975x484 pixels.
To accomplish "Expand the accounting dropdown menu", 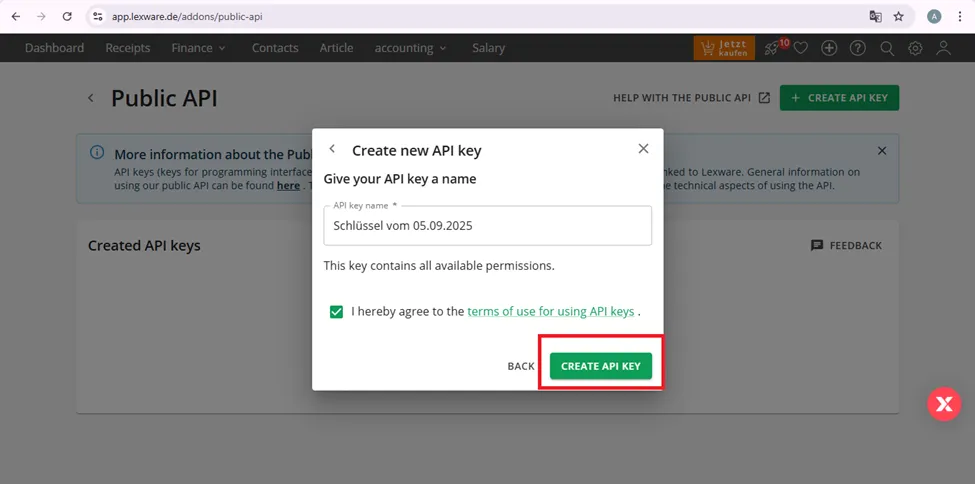I will [410, 48].
